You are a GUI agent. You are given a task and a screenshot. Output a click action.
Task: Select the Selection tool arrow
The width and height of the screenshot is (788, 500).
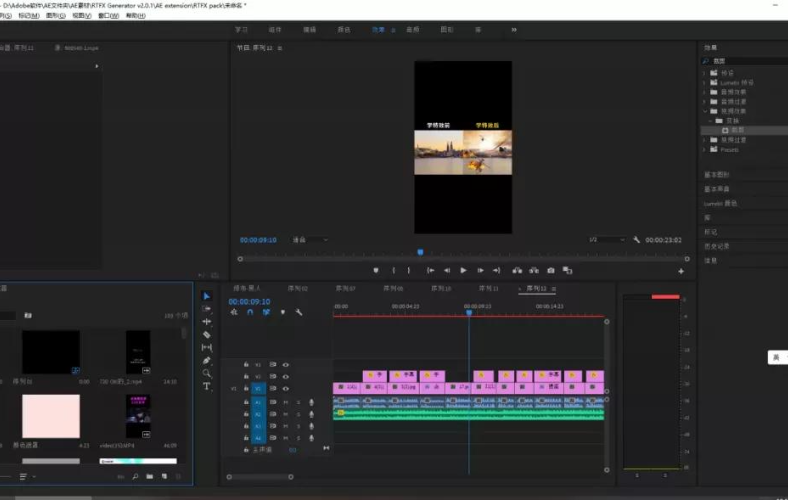(207, 296)
